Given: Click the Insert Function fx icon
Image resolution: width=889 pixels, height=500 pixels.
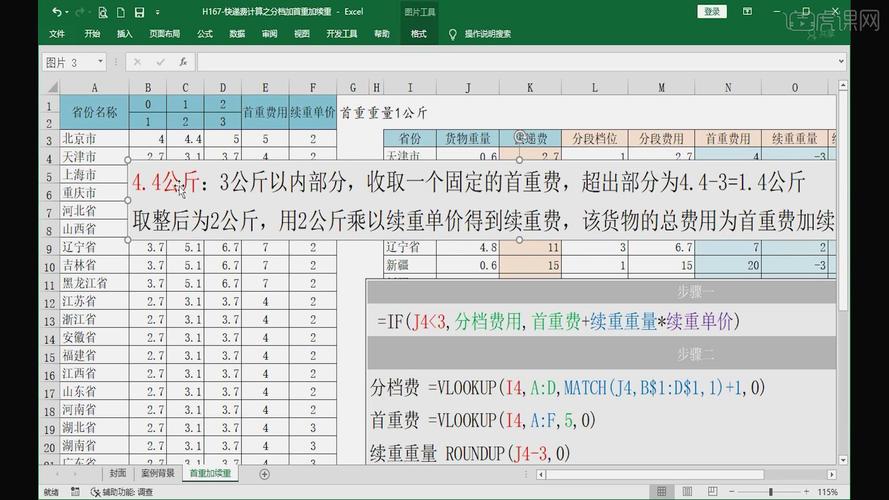Looking at the screenshot, I should (183, 62).
